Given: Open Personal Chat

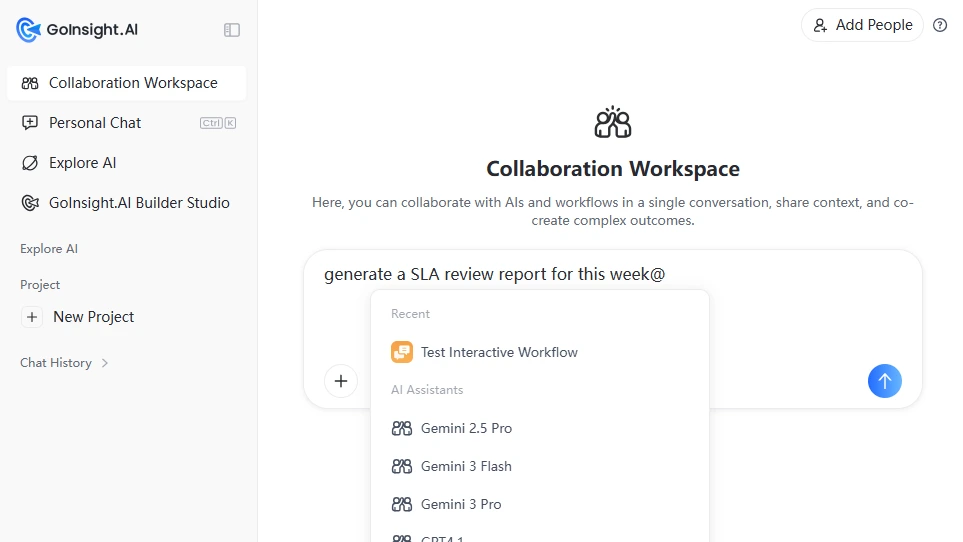Looking at the screenshot, I should coord(127,123).
